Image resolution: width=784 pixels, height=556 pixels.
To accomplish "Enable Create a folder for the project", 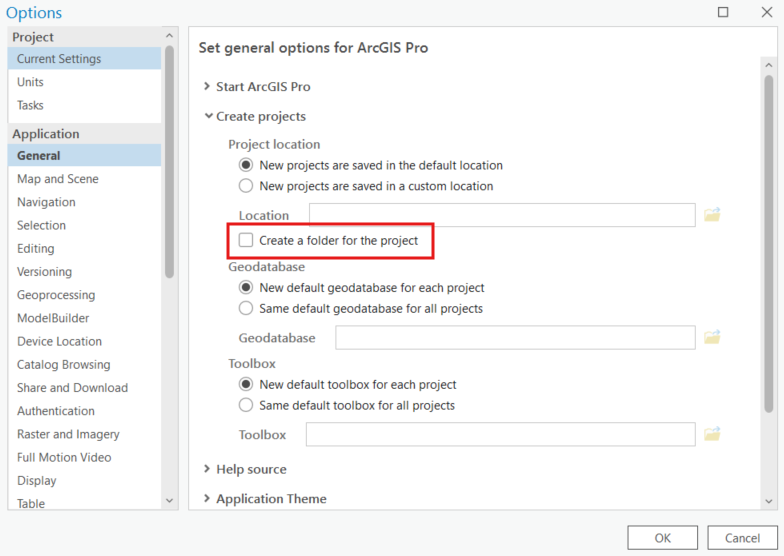I will pos(246,240).
